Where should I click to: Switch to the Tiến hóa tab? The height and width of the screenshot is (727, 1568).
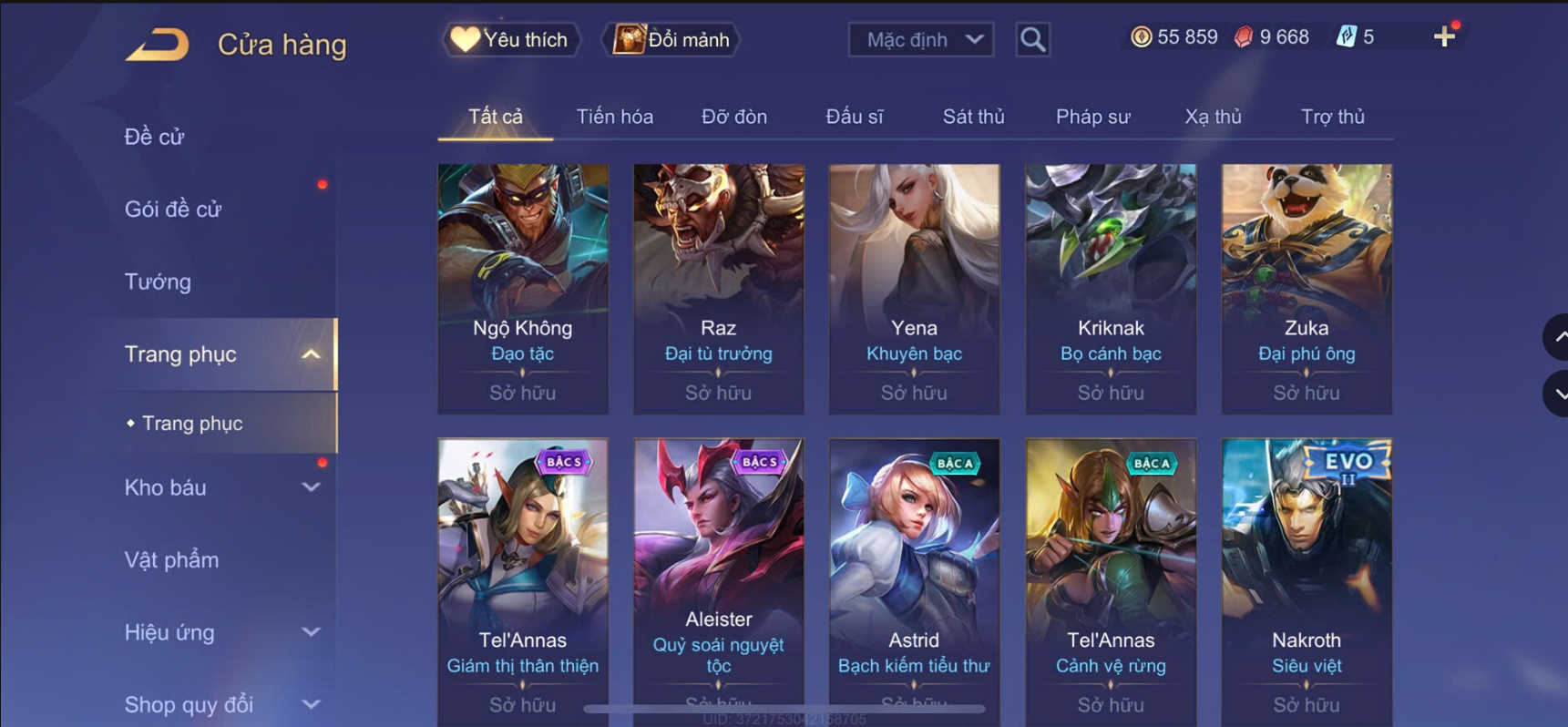point(614,117)
